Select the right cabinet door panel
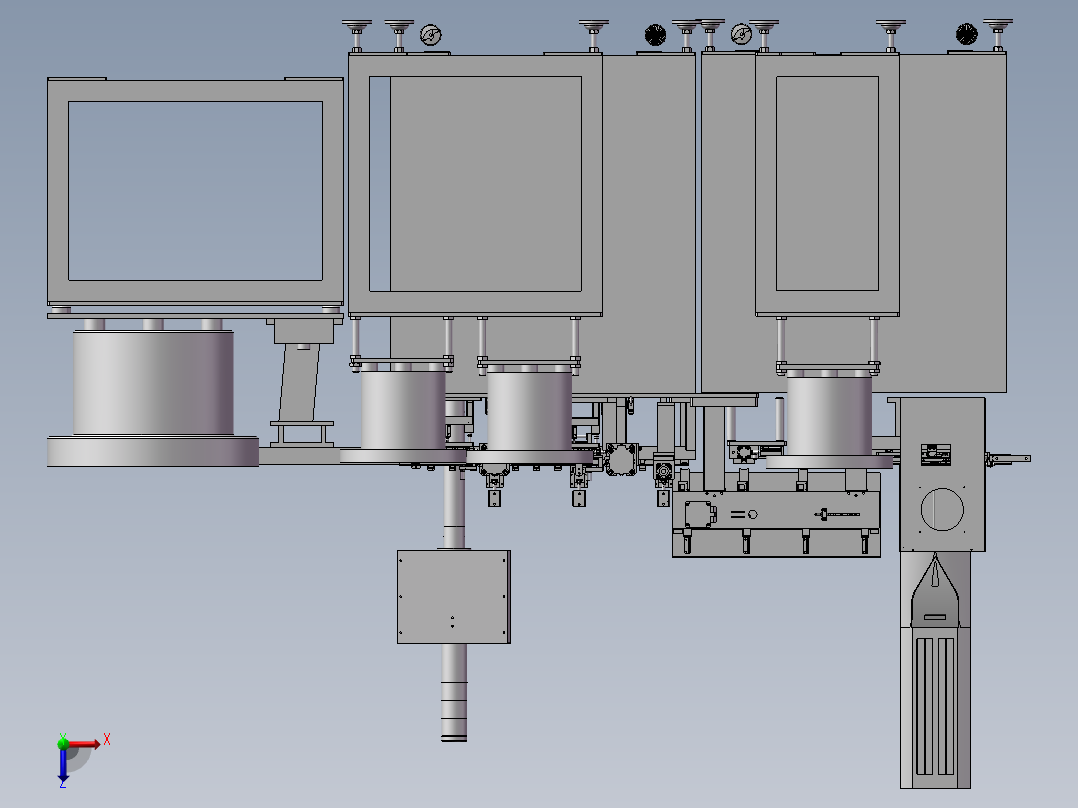The image size is (1078, 808). pyautogui.click(x=827, y=184)
